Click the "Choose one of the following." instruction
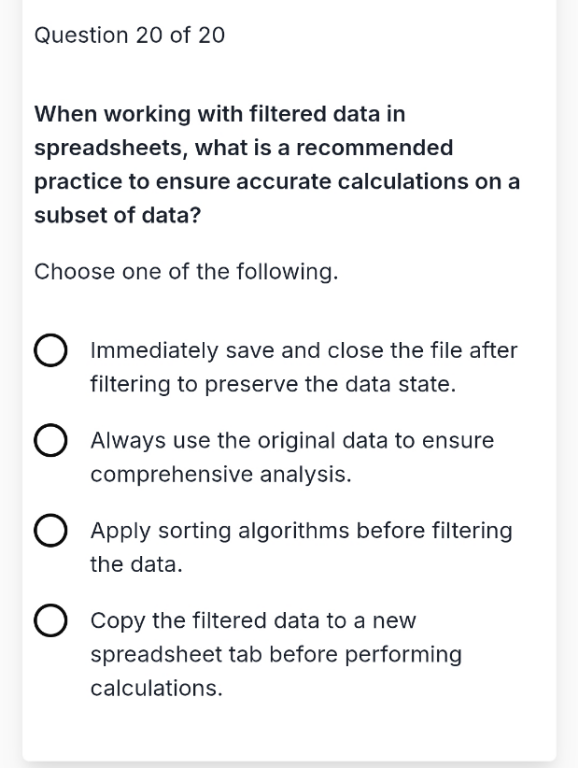Screen dimensions: 578x768 (186, 272)
